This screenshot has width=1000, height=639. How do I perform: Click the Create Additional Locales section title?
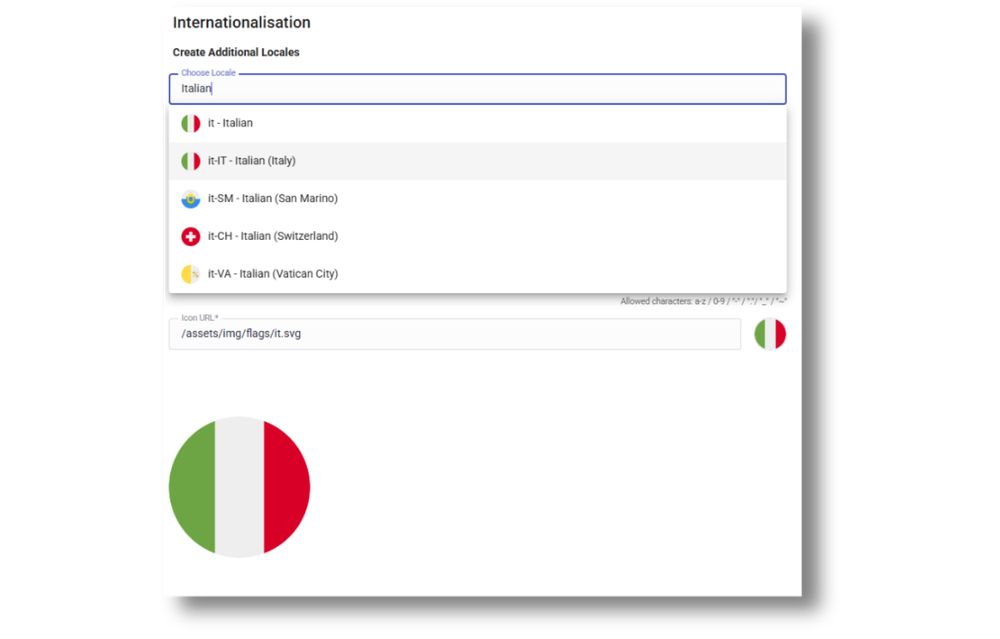tap(236, 51)
